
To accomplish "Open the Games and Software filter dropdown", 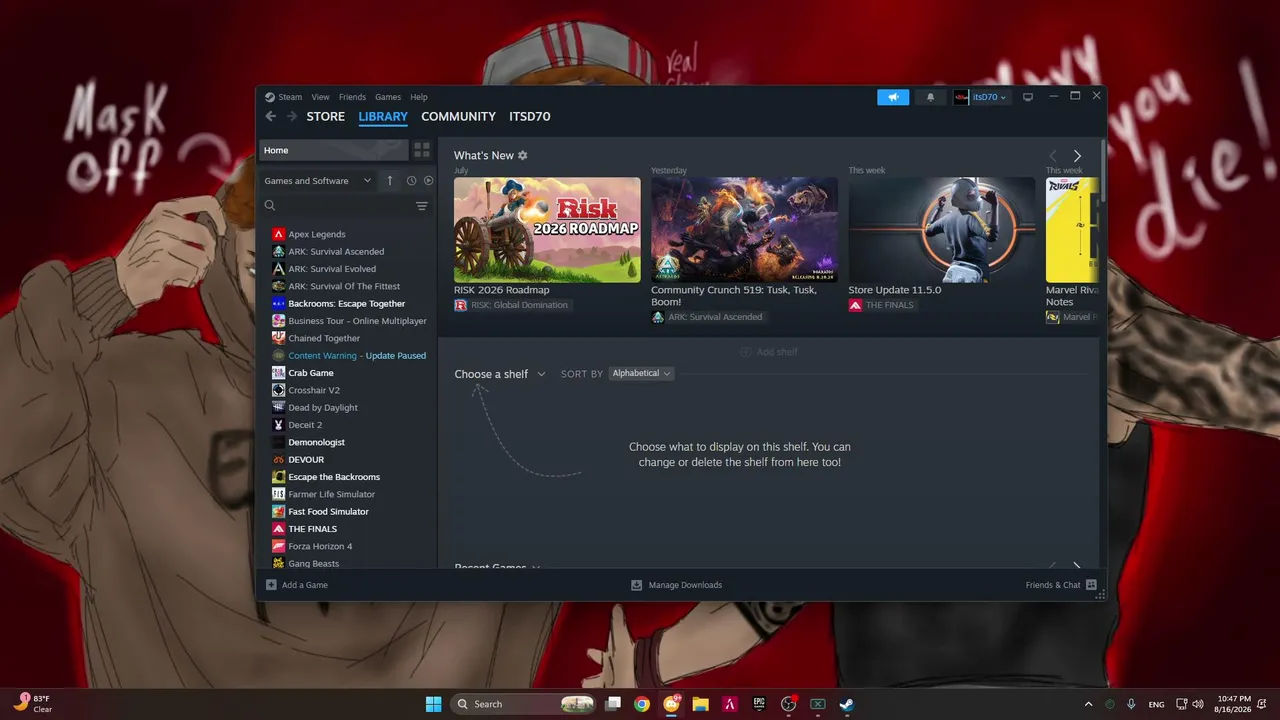I will tap(318, 181).
